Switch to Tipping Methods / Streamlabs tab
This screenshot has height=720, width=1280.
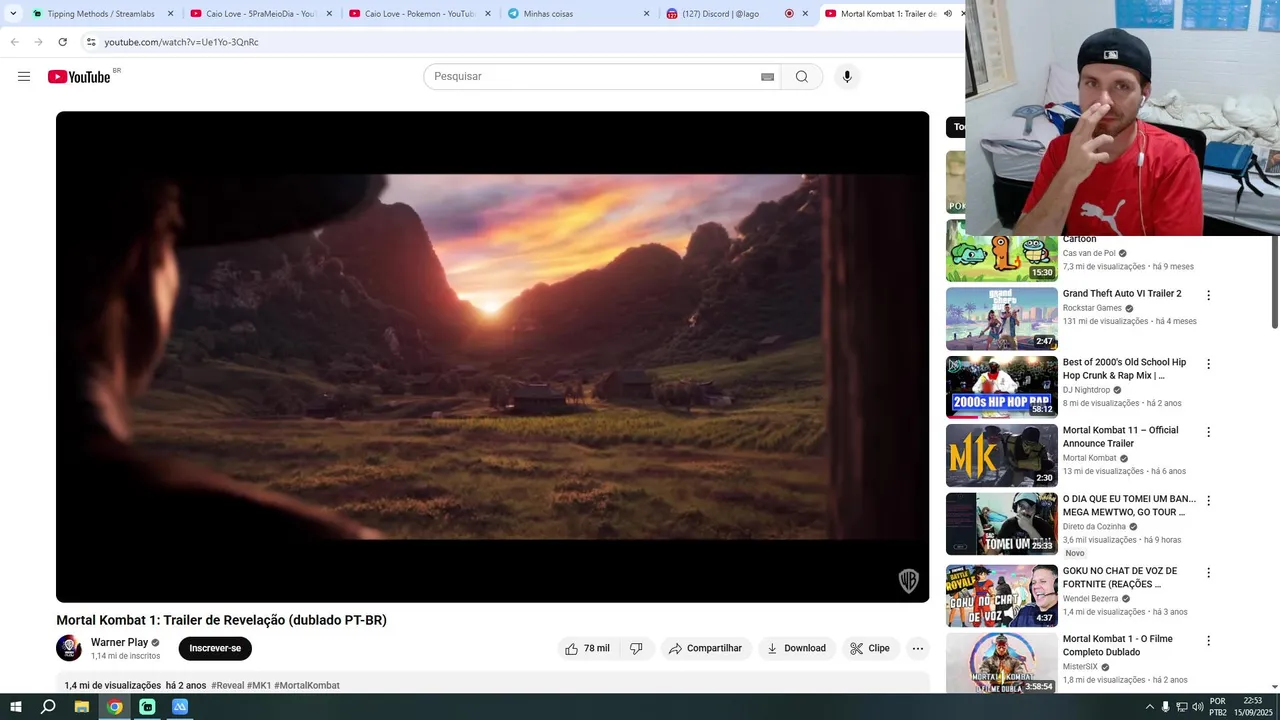point(102,14)
